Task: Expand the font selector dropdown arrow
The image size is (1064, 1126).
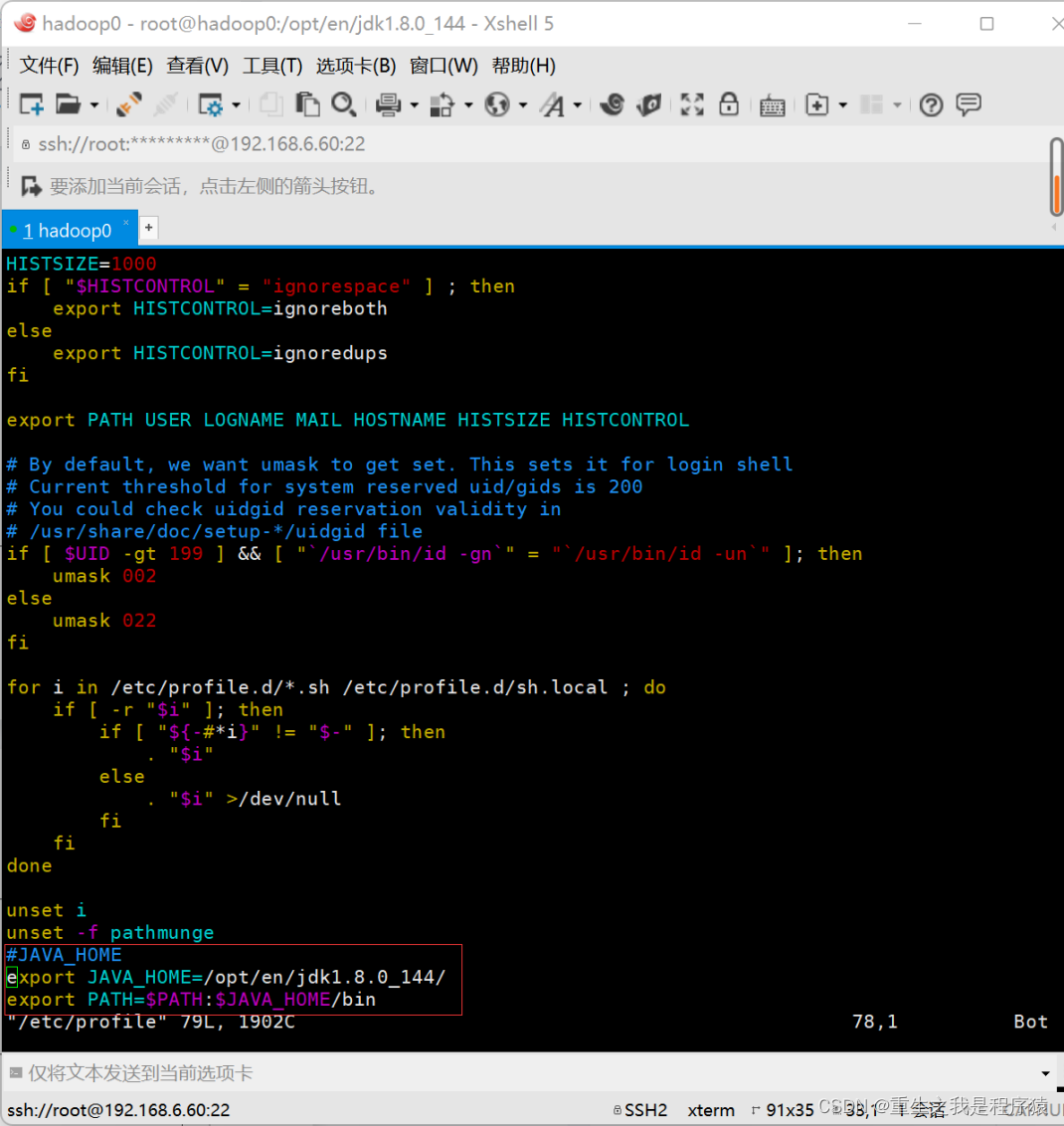Action: point(575,104)
